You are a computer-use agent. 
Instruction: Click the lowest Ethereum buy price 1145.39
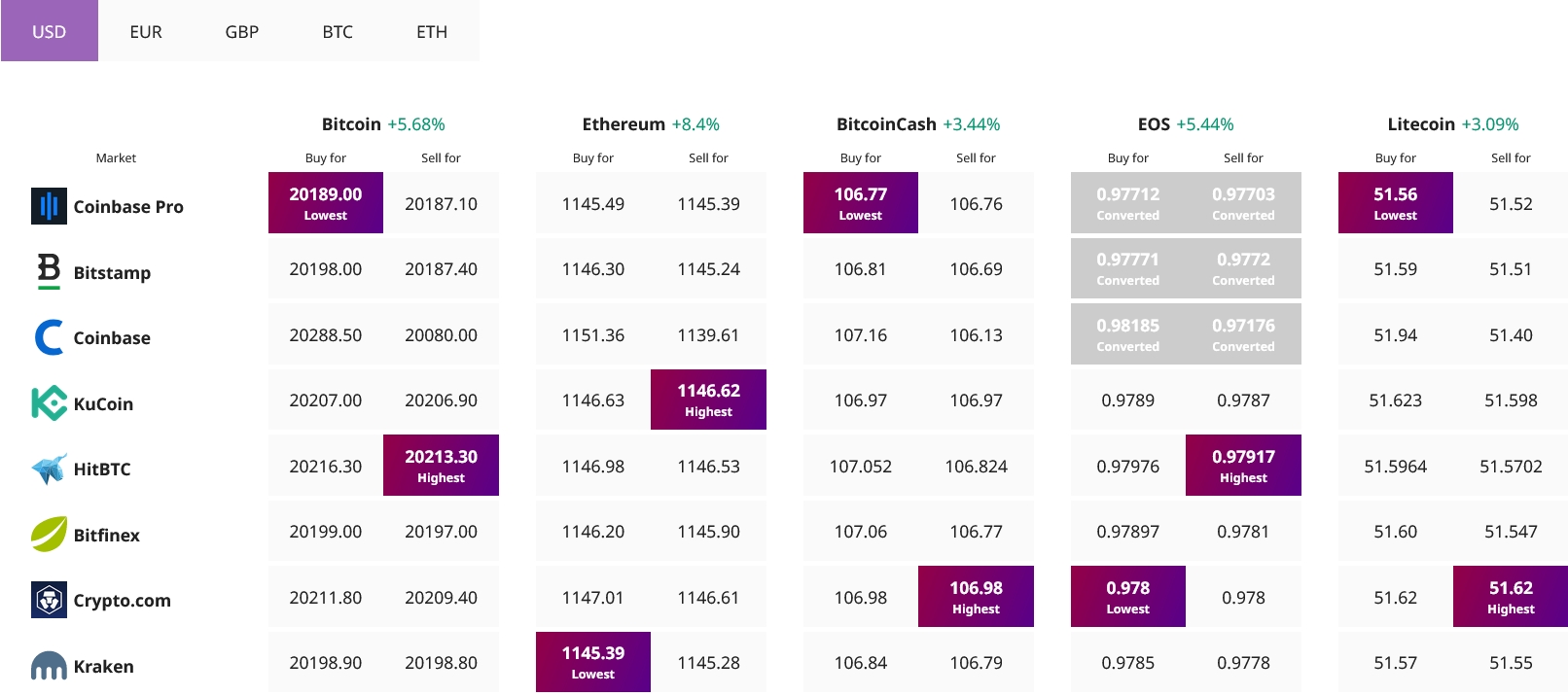pyautogui.click(x=593, y=662)
